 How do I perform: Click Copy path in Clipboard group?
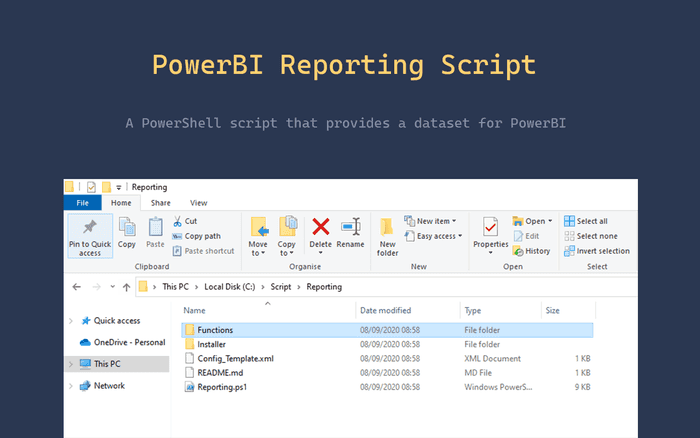point(197,236)
